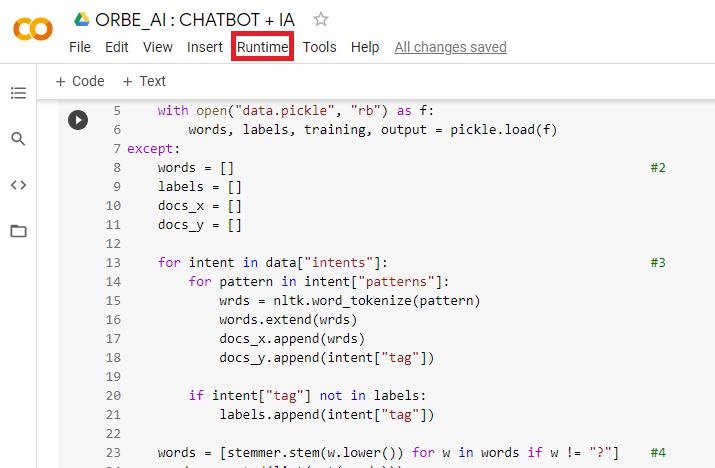
Task: Open the table of contents sidebar icon
Action: pyautogui.click(x=18, y=93)
